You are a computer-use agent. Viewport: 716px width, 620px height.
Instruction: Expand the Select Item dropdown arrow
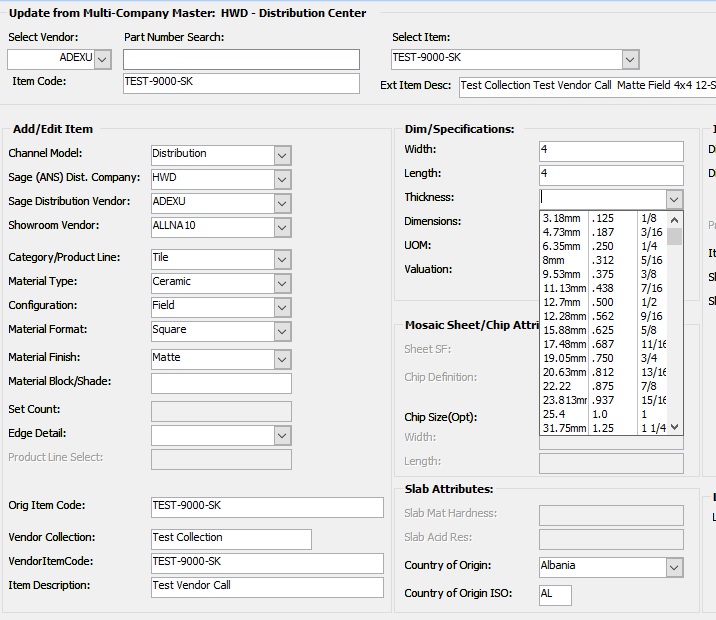pyautogui.click(x=629, y=59)
